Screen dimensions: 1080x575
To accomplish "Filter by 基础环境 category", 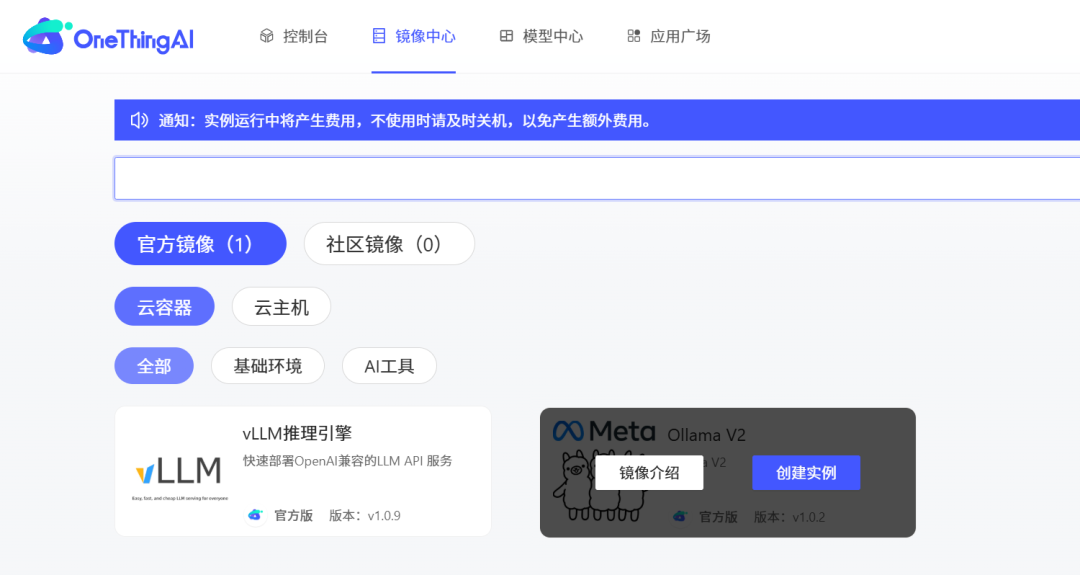I will [x=267, y=366].
